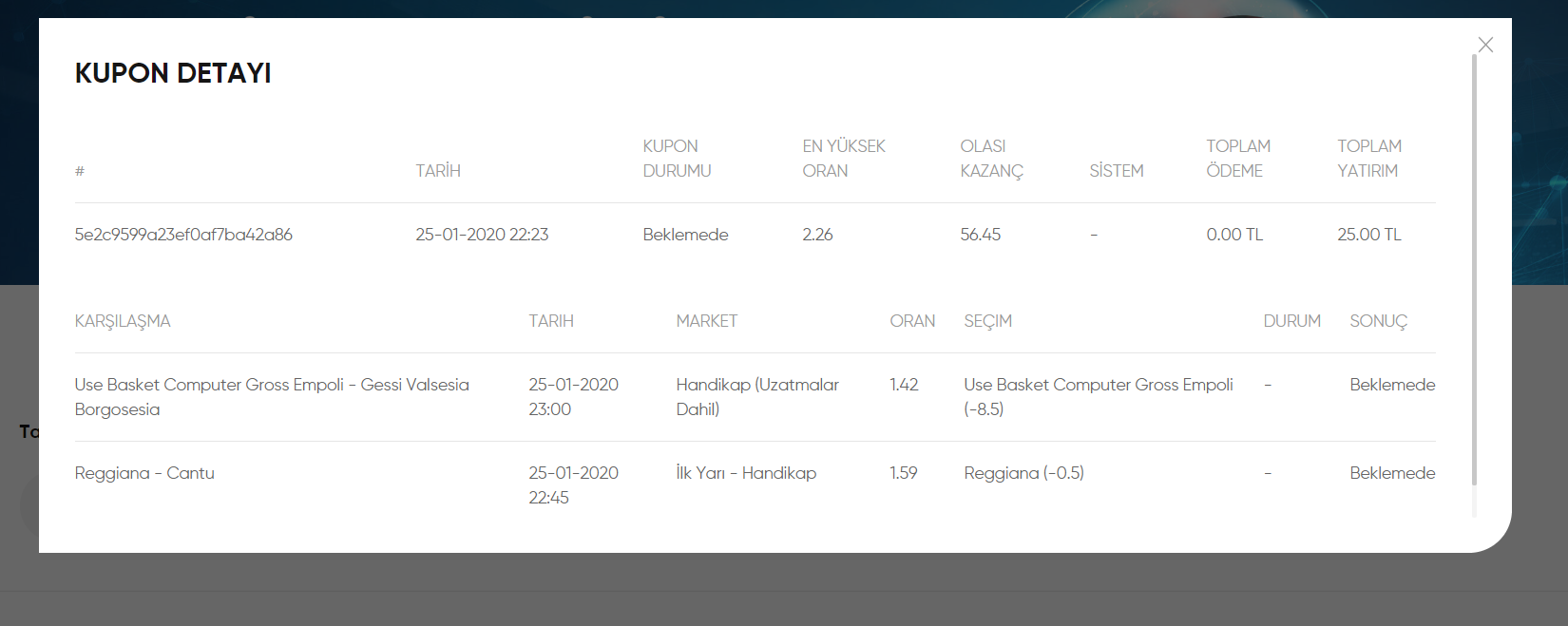
Task: Click the ORAN column header in matches table
Action: pyautogui.click(x=912, y=321)
